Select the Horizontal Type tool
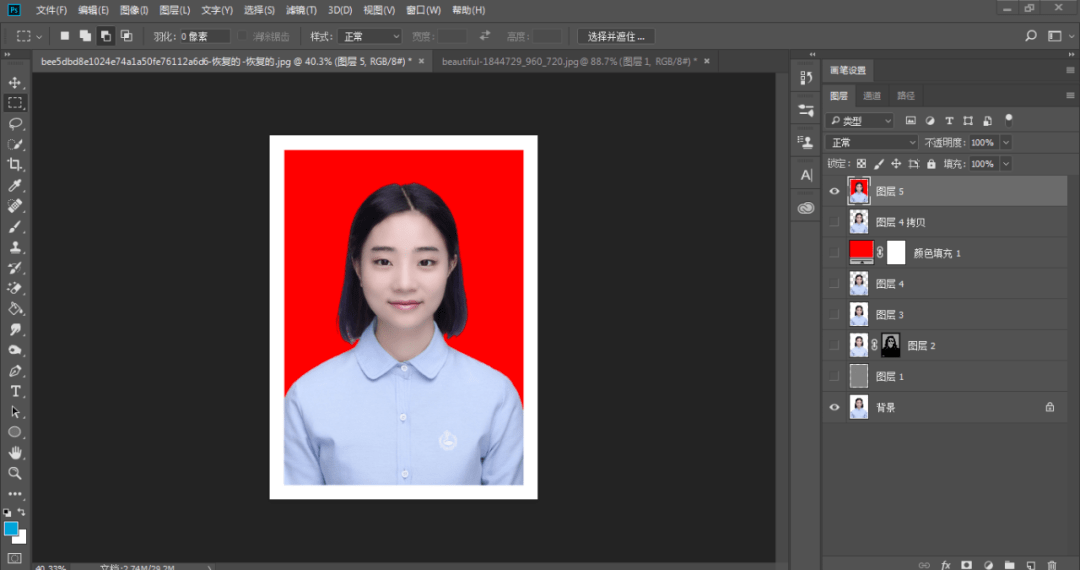1080x570 pixels. [x=14, y=391]
